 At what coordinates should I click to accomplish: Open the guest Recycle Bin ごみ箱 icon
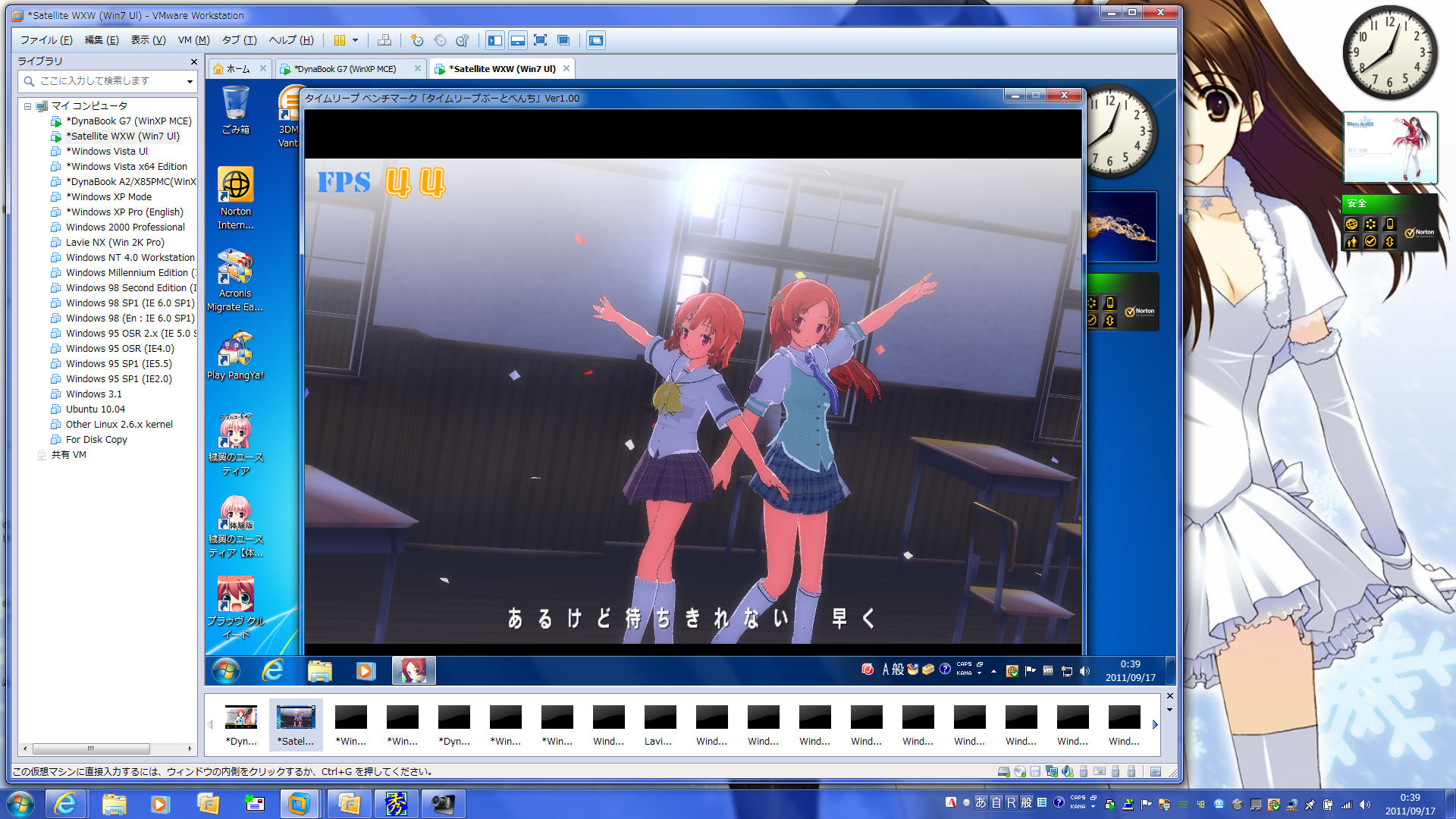click(235, 110)
